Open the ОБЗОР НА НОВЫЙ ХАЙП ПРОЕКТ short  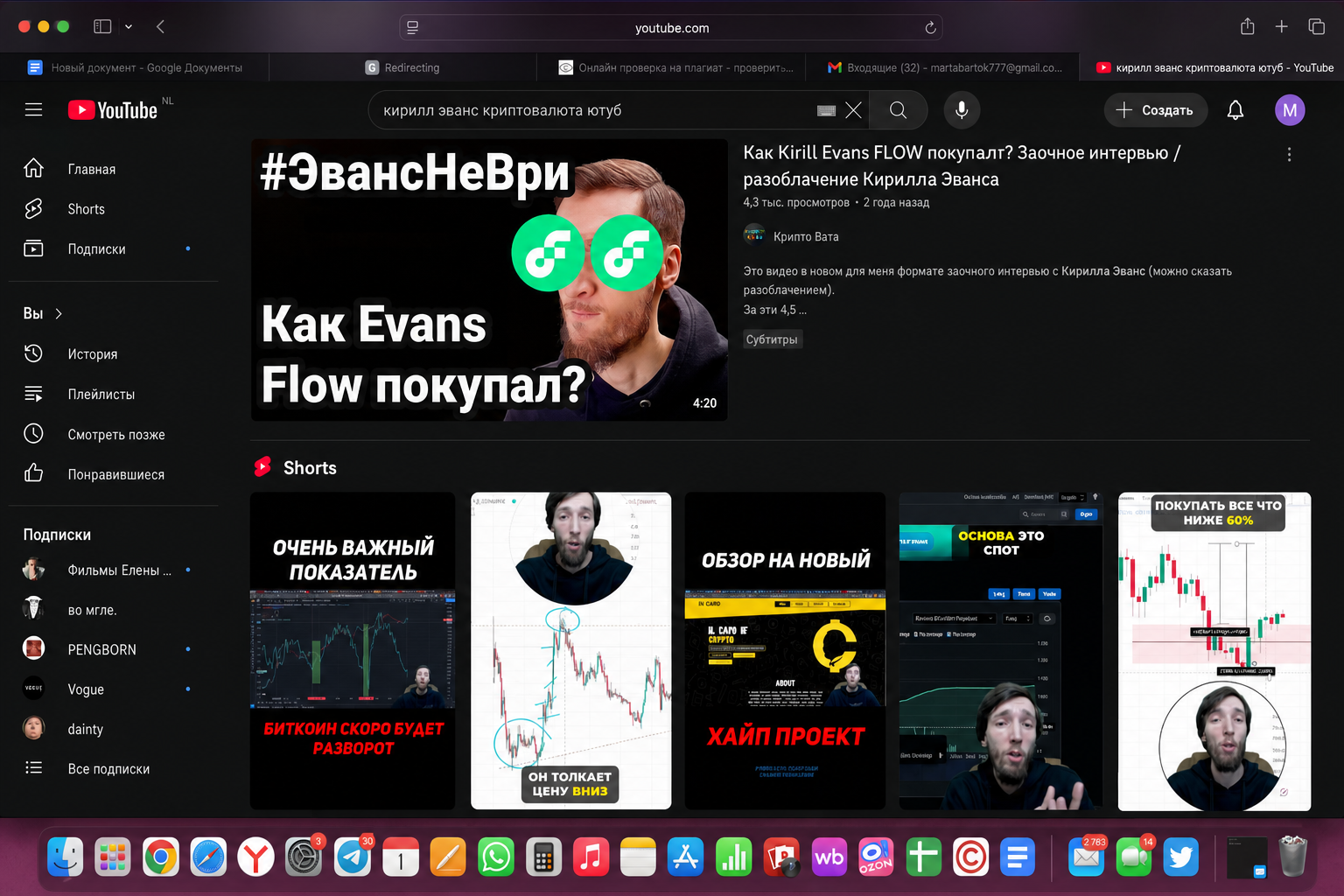[785, 651]
